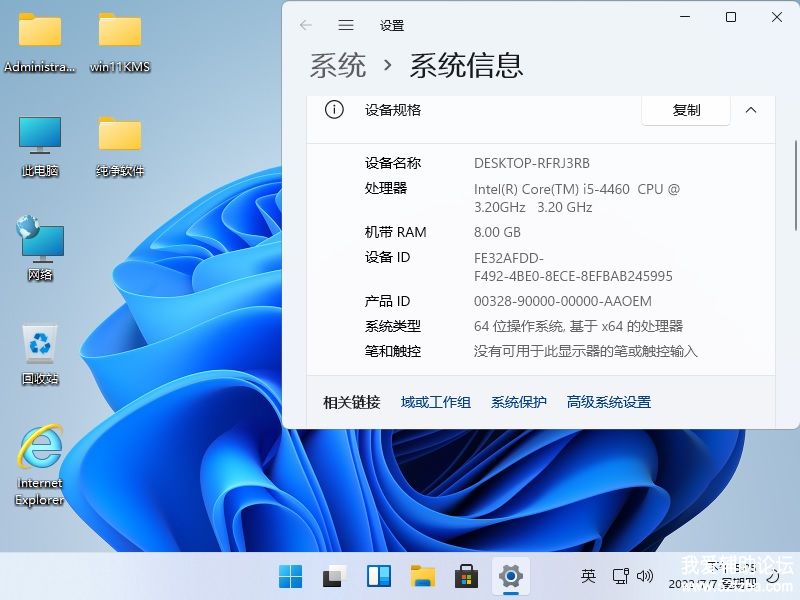The image size is (800, 600).
Task: Select the 机带 RAM label
Action: (x=395, y=232)
